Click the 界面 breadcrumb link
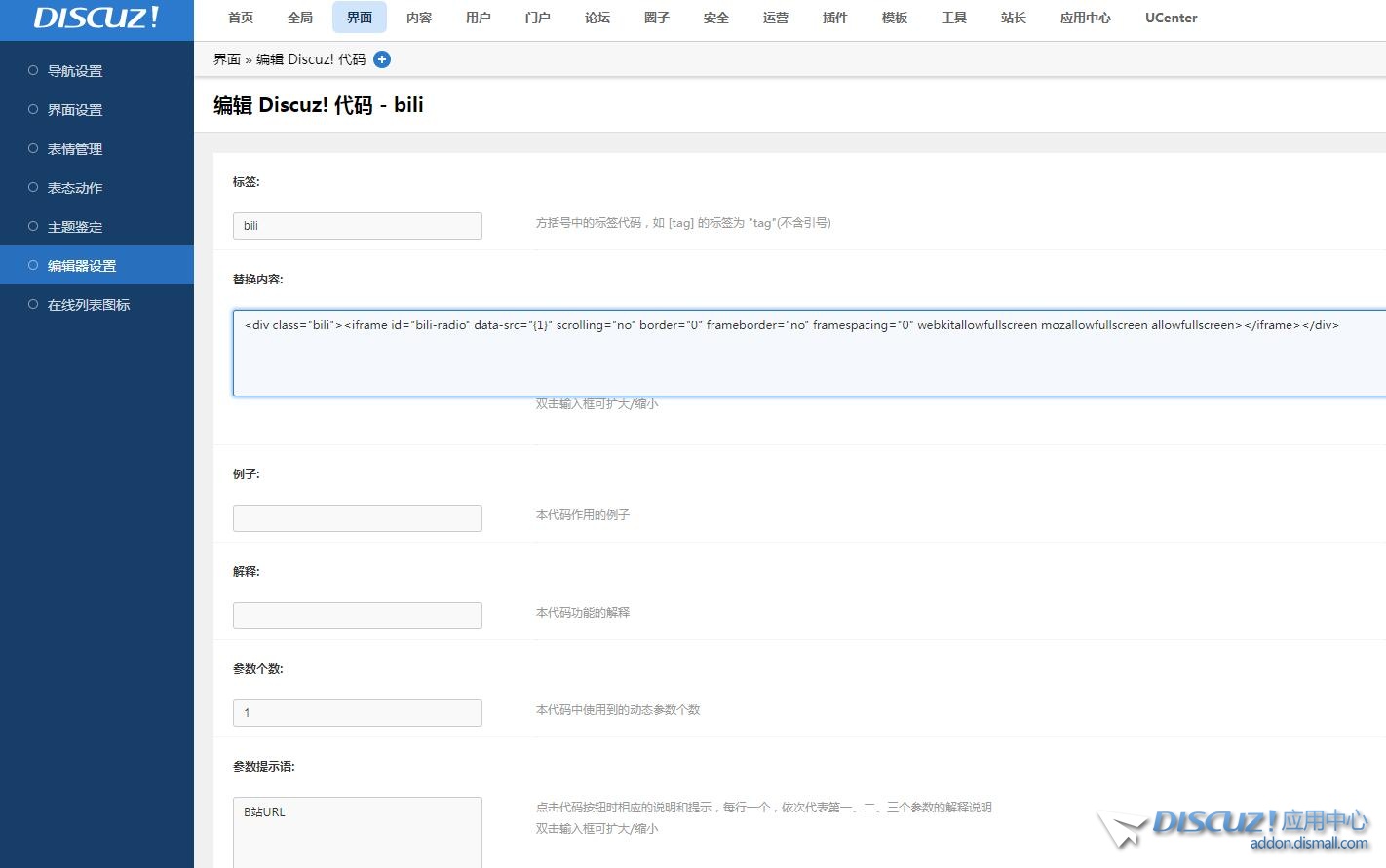 click(226, 59)
